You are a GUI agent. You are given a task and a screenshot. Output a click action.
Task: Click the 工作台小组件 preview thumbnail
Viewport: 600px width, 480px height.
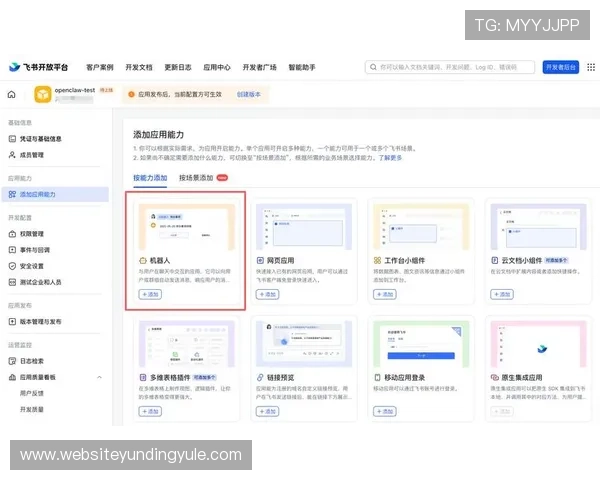421,227
